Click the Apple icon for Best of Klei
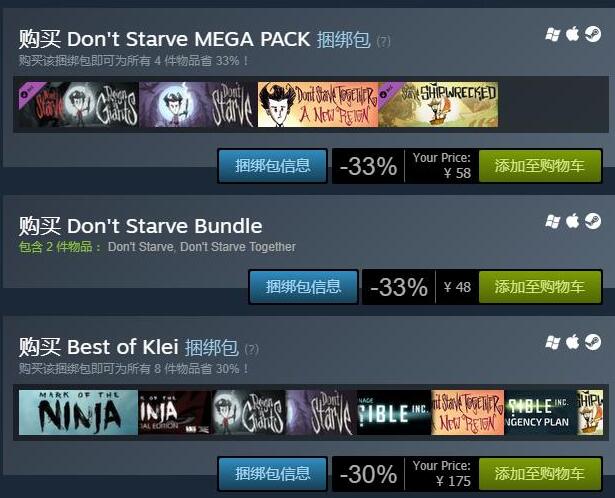The image size is (615, 498). [573, 342]
